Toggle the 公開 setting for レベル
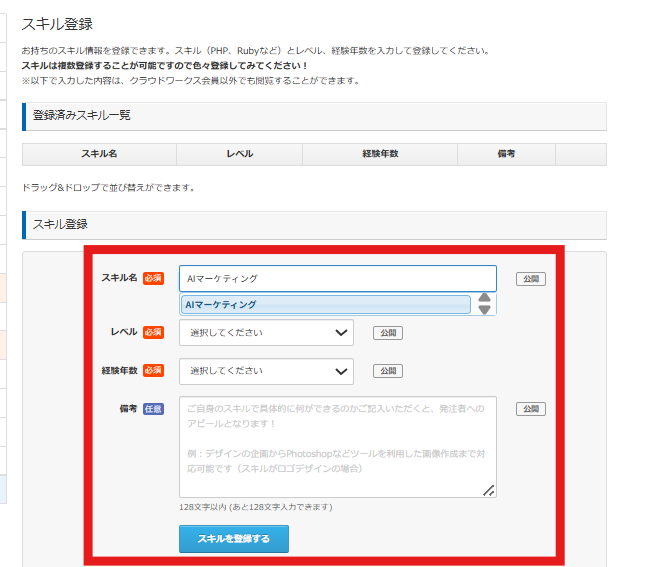This screenshot has width=645, height=567. coord(387,333)
